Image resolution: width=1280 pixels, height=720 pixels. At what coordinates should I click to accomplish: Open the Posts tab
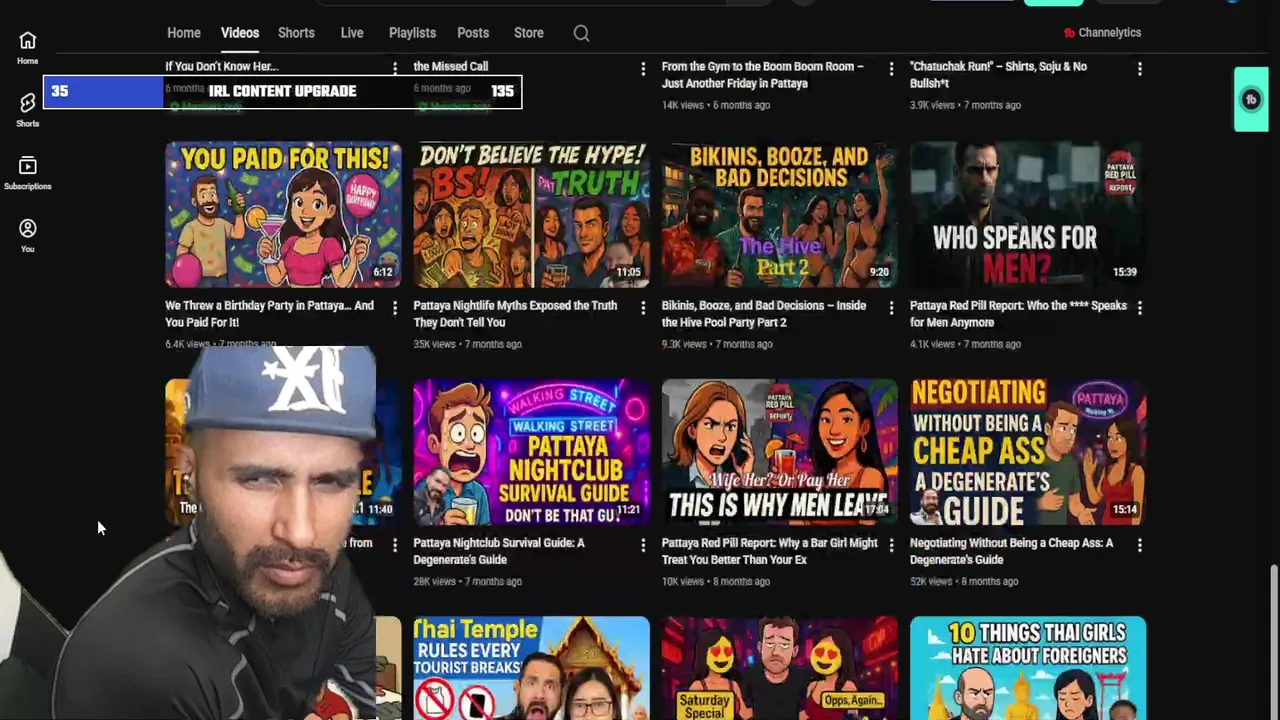[x=473, y=33]
